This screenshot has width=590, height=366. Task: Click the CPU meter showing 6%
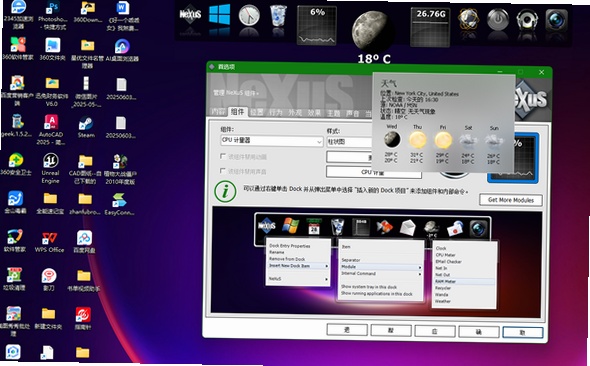coord(317,25)
